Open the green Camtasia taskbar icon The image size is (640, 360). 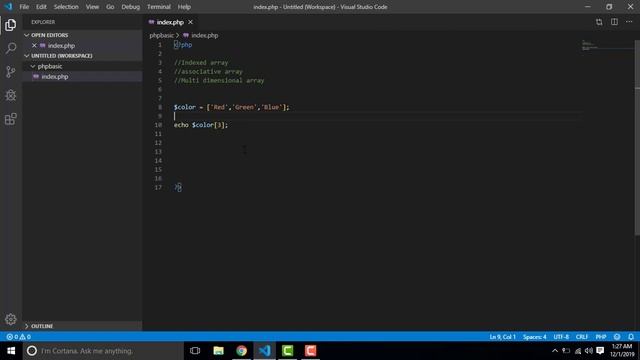pyautogui.click(x=287, y=351)
